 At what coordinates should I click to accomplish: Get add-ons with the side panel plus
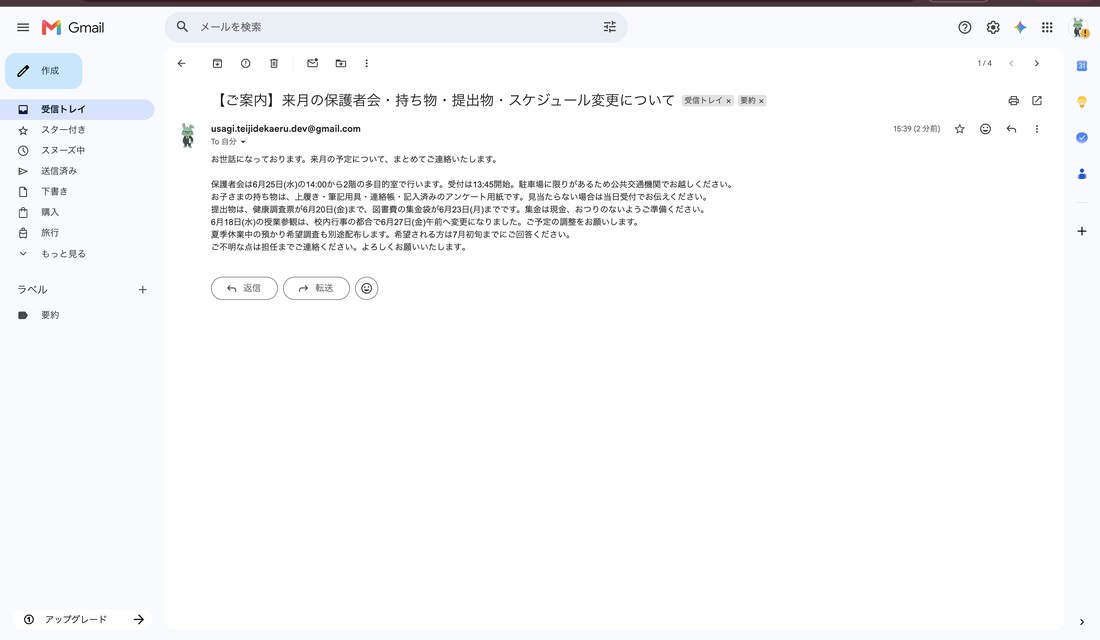(1082, 231)
